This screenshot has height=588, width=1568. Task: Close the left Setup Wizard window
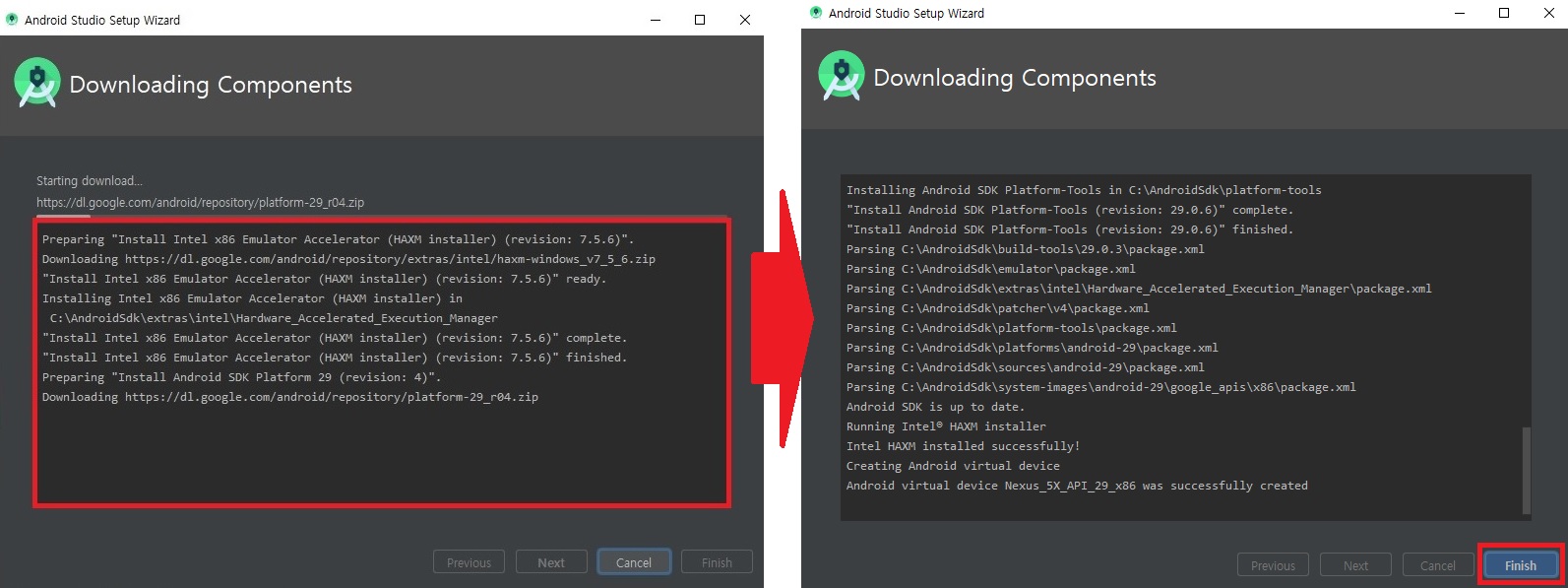click(744, 20)
